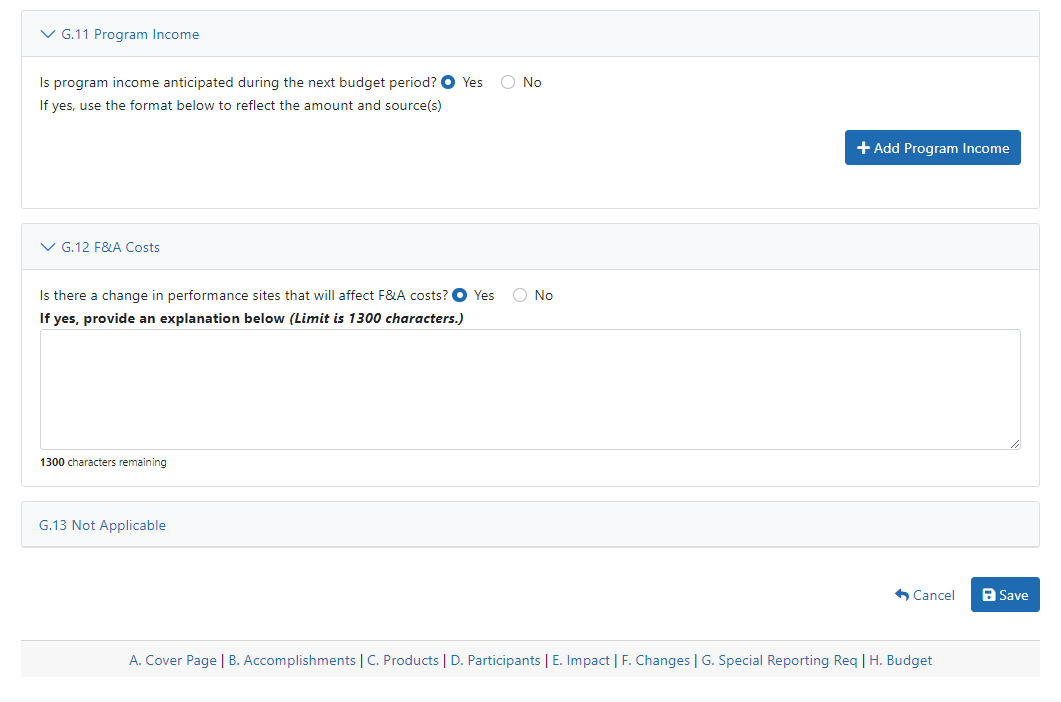Expand the G.13 Not Applicable section

point(102,525)
